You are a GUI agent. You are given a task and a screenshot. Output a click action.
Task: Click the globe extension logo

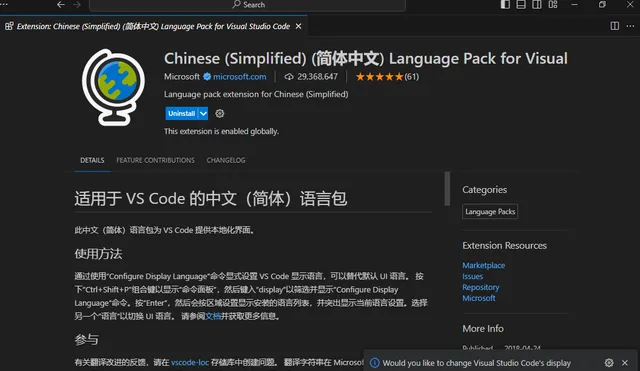[113, 87]
